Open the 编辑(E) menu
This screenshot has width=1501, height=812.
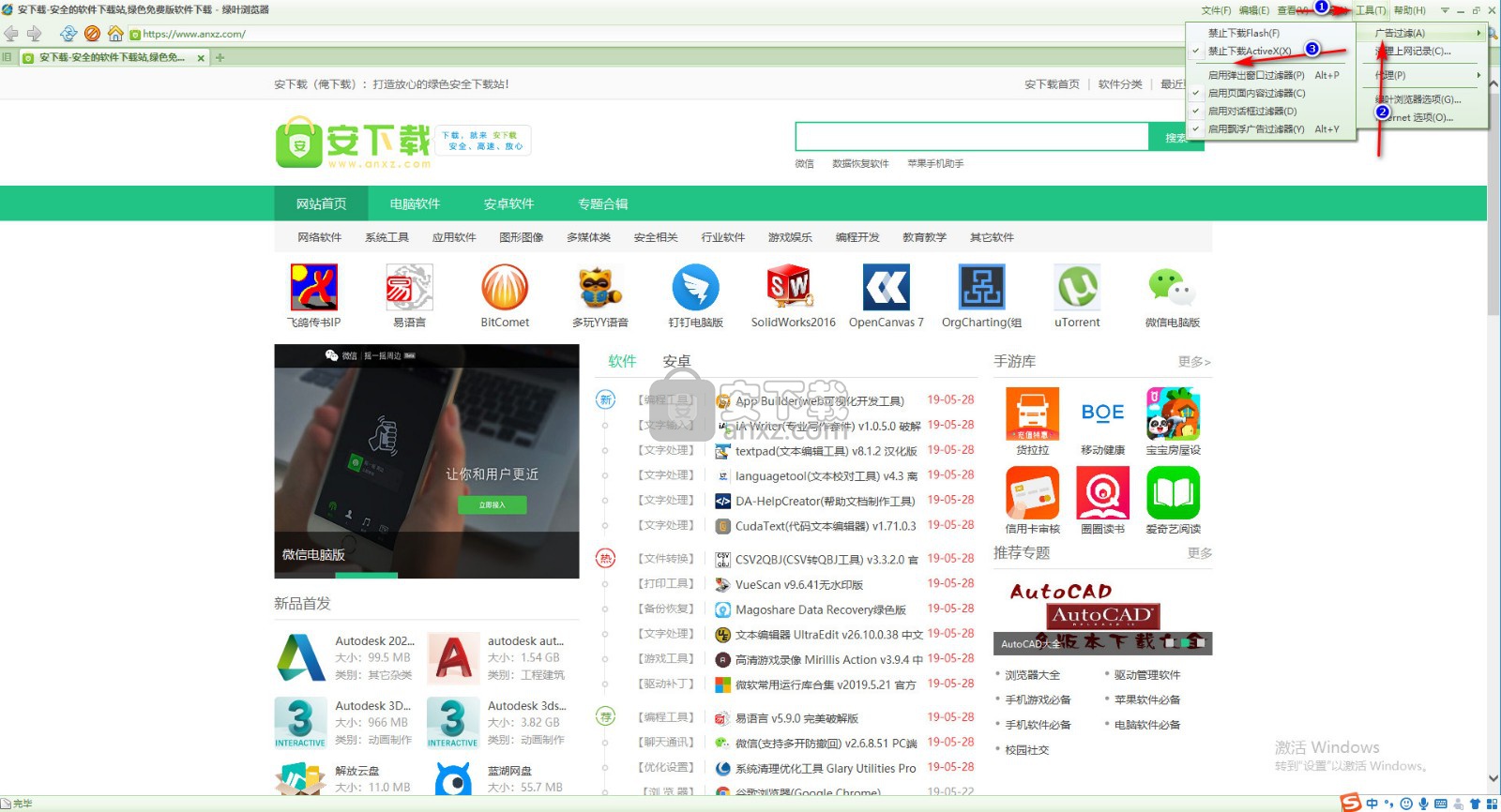point(1253,10)
